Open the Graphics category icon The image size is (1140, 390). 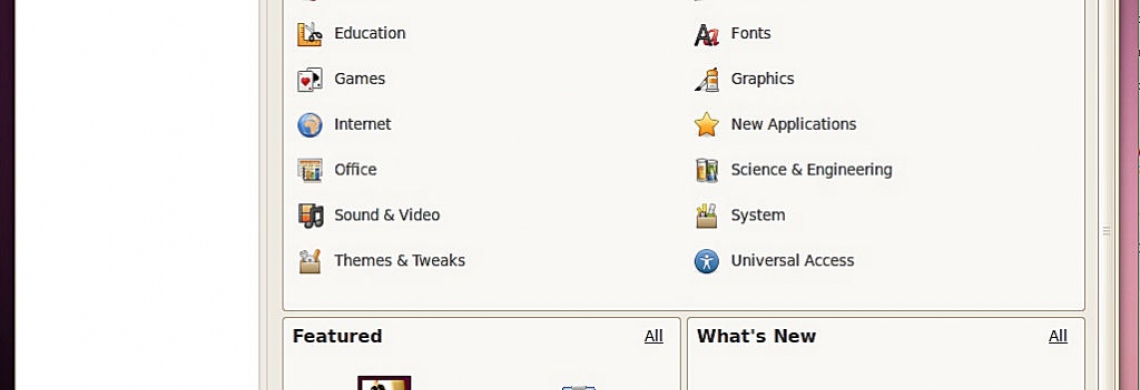(707, 79)
